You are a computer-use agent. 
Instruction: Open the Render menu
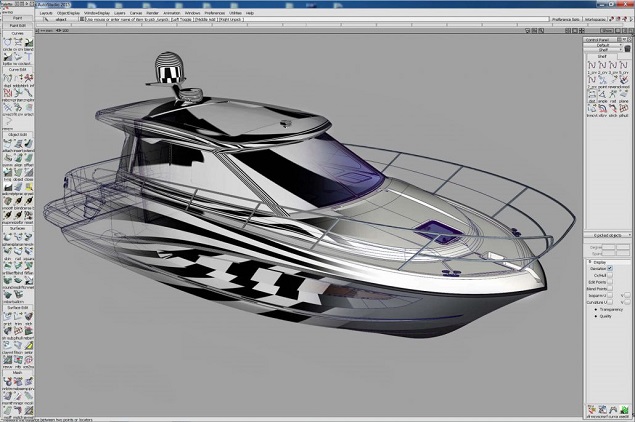click(x=152, y=13)
